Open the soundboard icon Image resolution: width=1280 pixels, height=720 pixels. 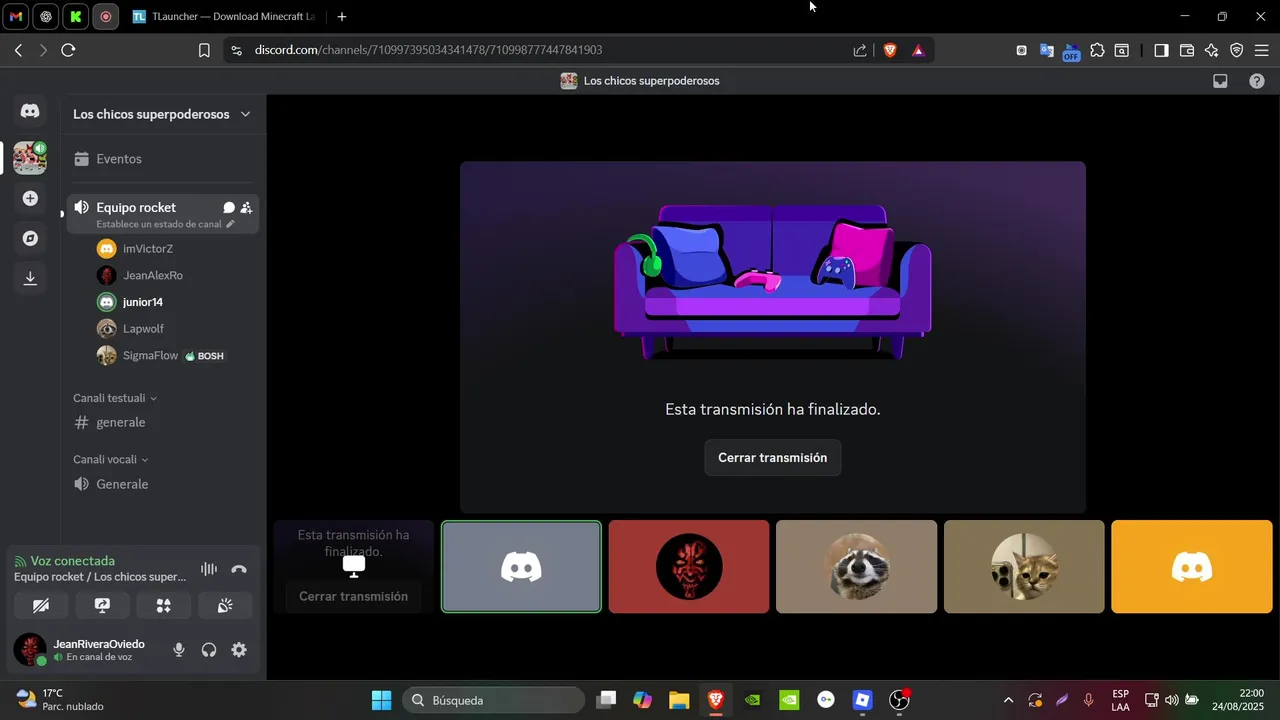pos(225,605)
